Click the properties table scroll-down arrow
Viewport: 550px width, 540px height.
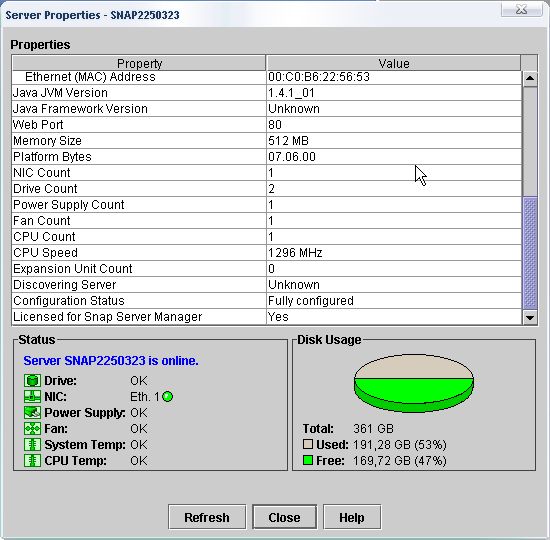tap(530, 318)
